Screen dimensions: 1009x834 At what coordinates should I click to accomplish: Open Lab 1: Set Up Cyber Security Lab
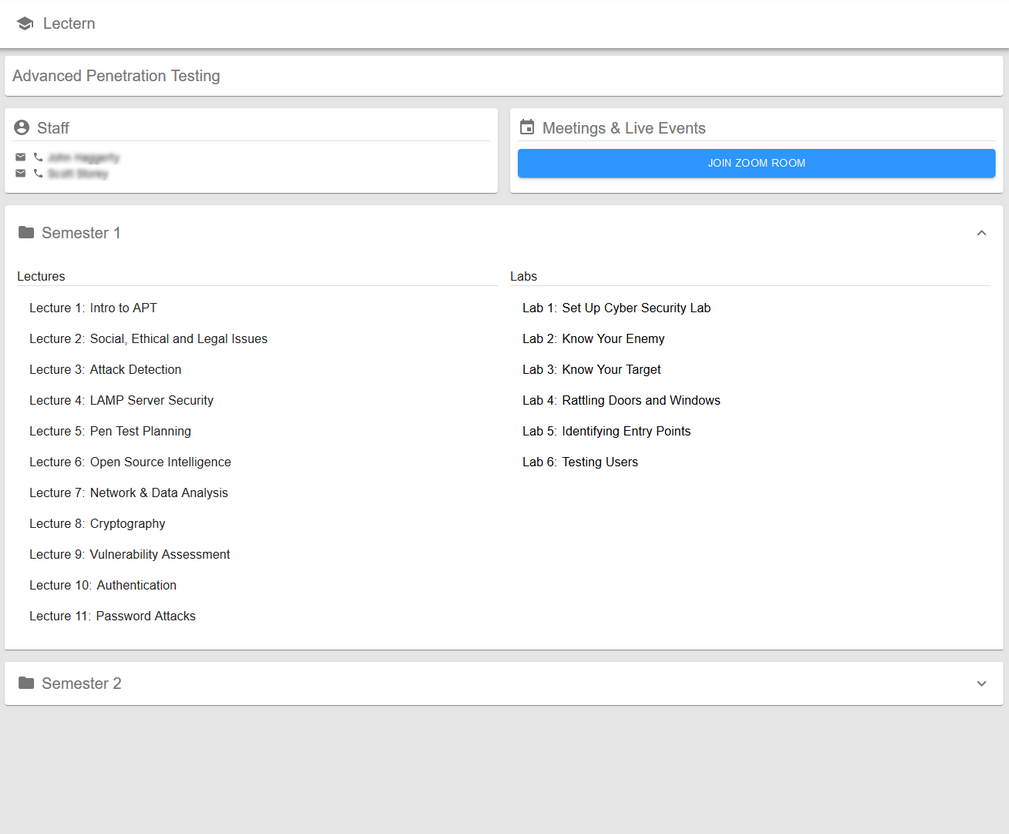tap(616, 308)
